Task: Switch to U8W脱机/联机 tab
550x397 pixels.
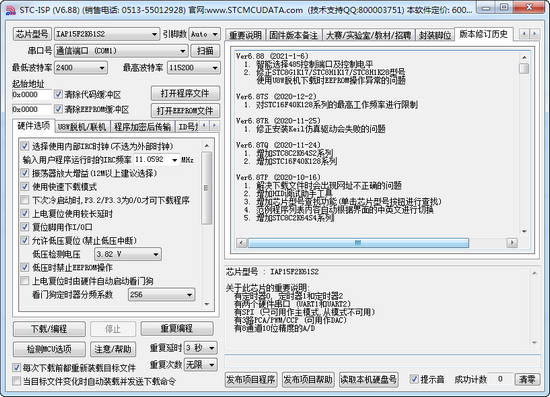Action: (x=82, y=127)
